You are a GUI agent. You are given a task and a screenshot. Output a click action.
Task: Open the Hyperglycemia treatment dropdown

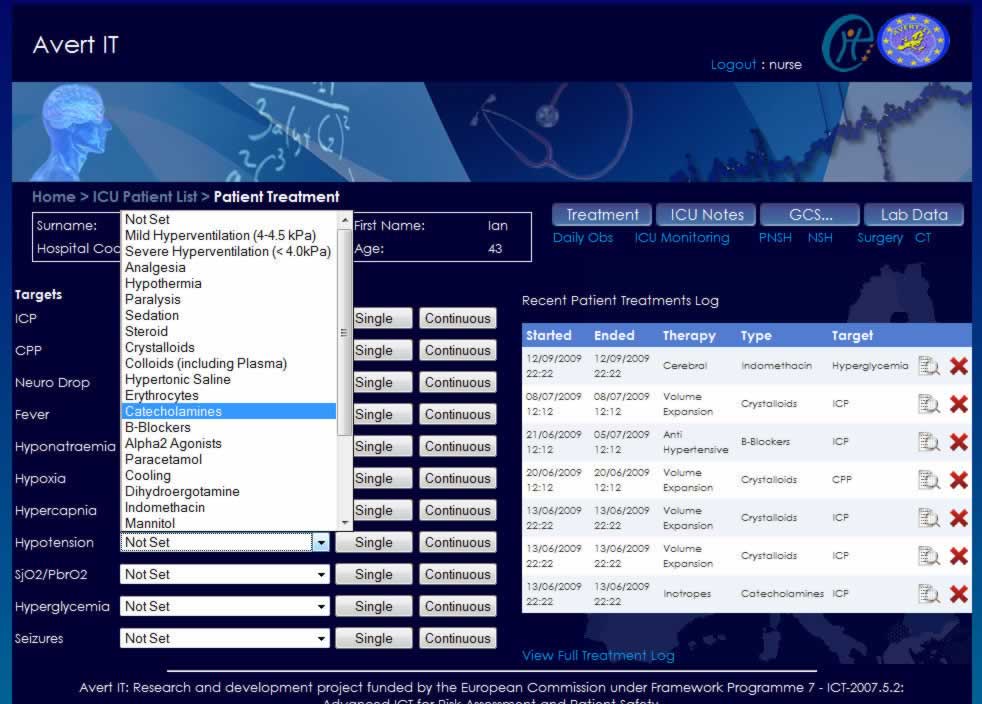(321, 606)
